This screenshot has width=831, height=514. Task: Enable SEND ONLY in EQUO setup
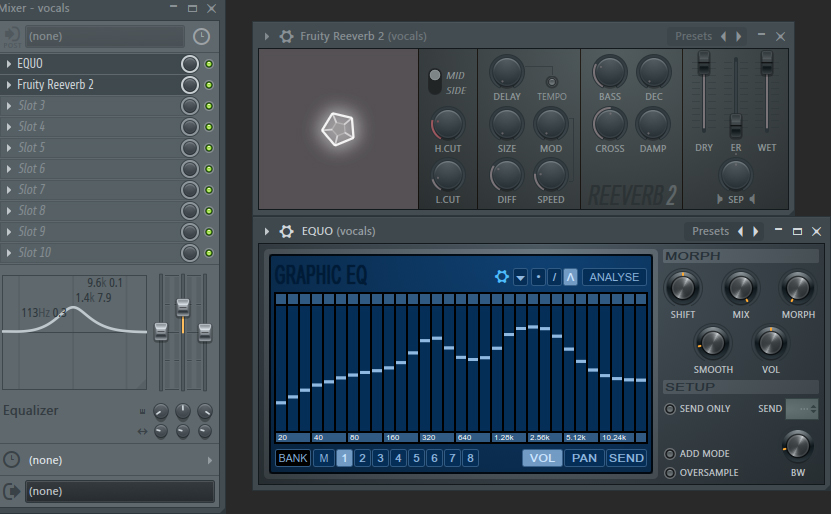[x=670, y=409]
